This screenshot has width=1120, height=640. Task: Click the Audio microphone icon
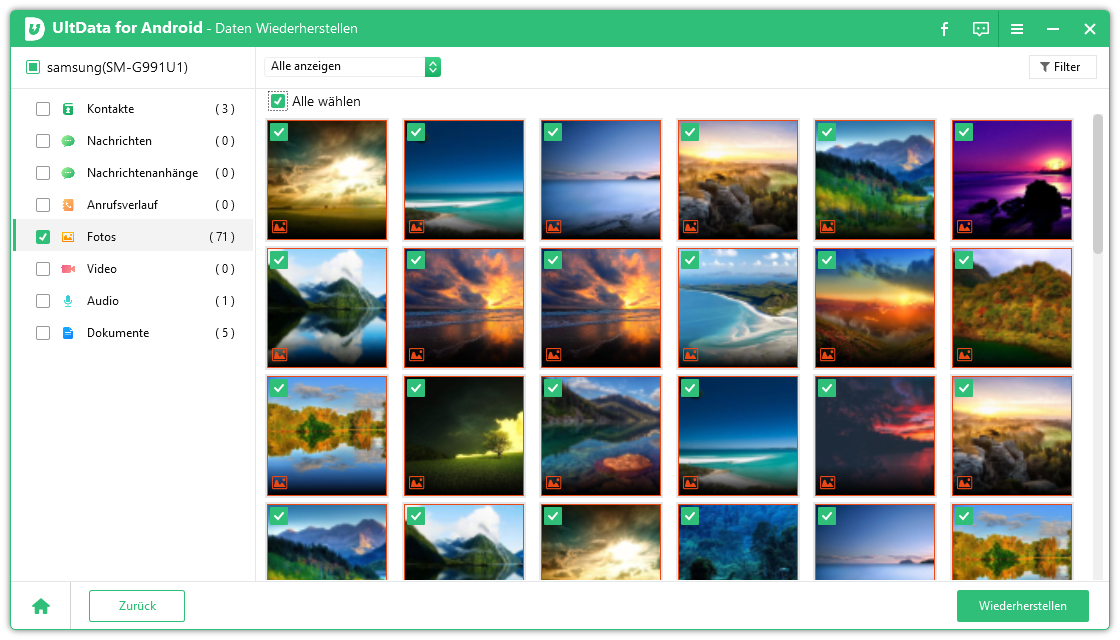[68, 301]
